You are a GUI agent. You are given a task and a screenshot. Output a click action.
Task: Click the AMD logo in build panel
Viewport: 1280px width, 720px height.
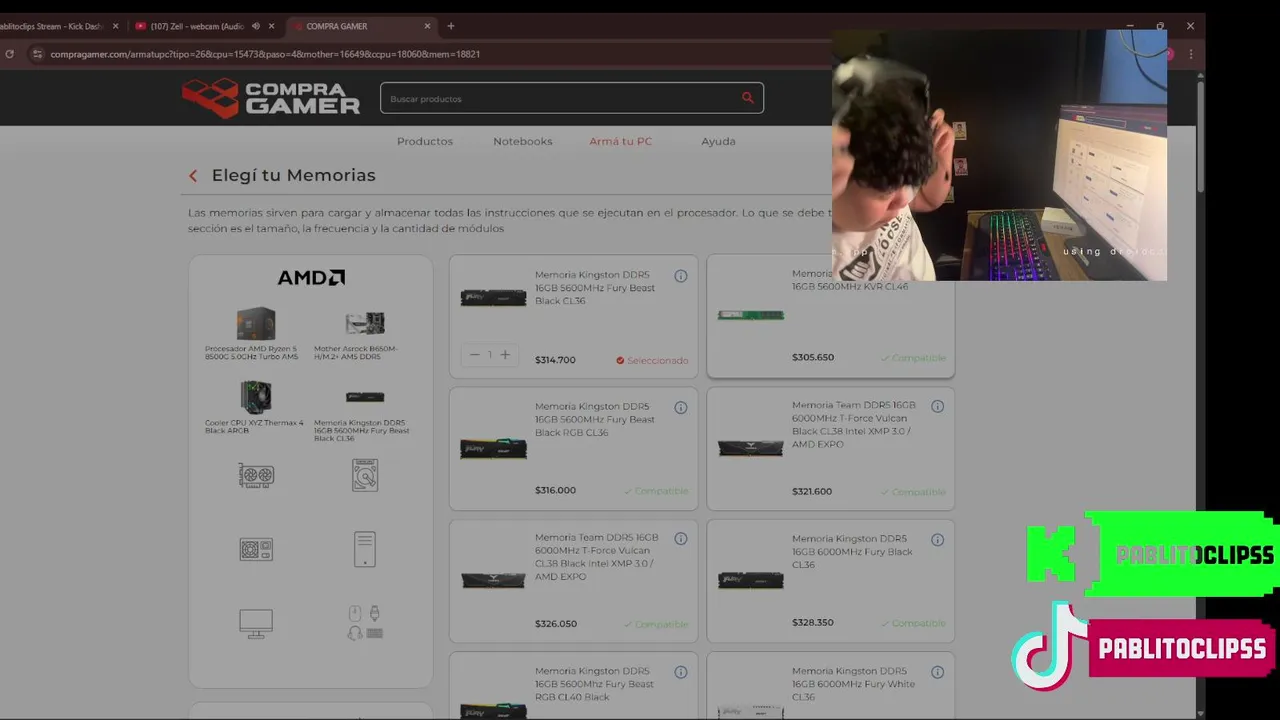(311, 277)
